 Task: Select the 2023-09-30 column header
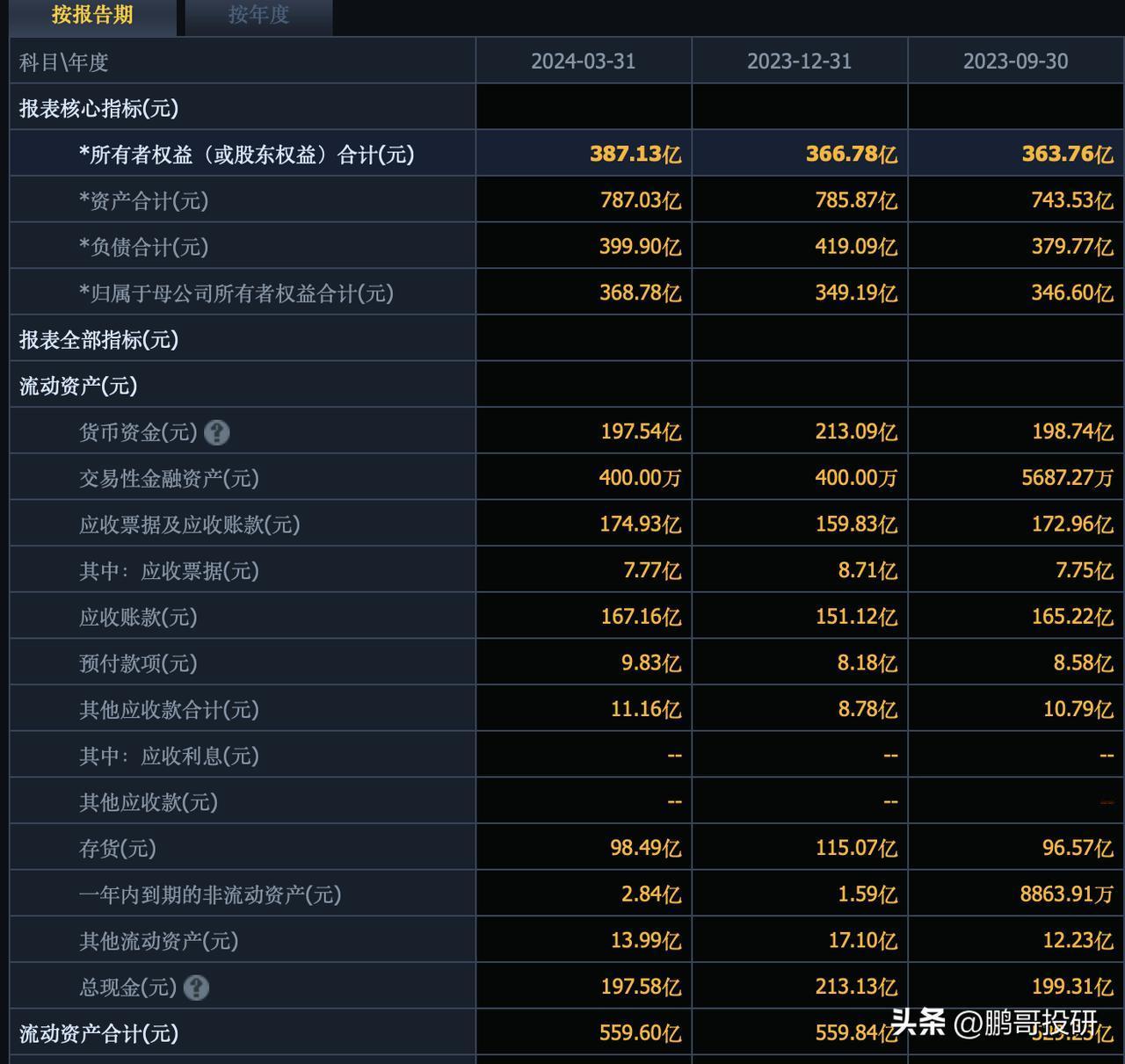click(1015, 62)
